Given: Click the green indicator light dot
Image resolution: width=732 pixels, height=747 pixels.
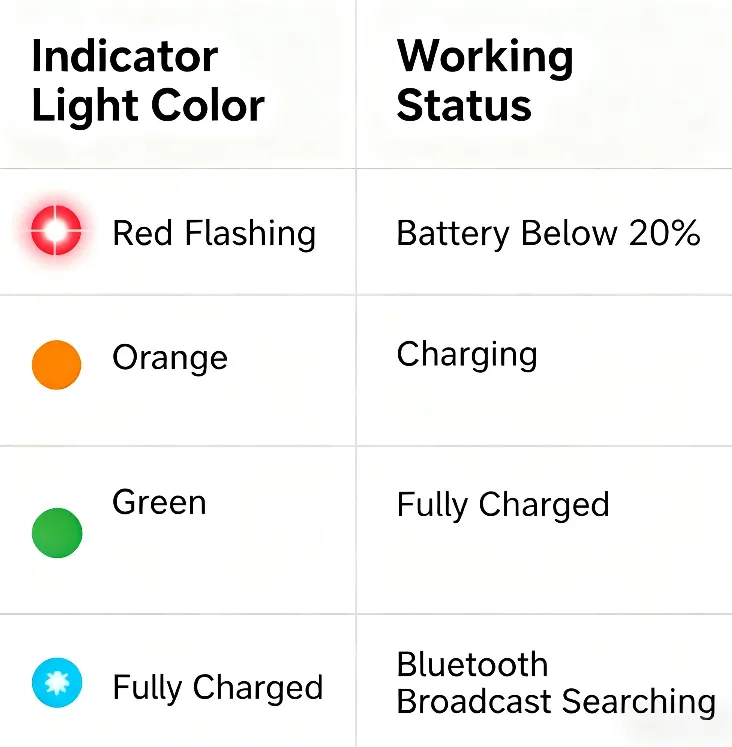Looking at the screenshot, I should click(x=57, y=531).
